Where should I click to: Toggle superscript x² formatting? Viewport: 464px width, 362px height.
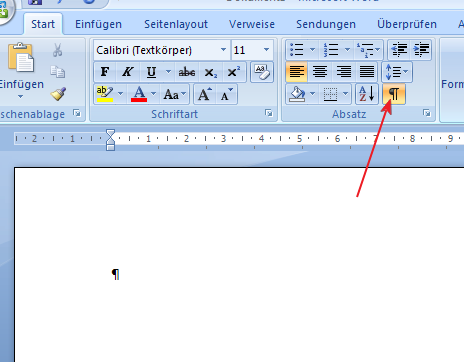pos(234,72)
